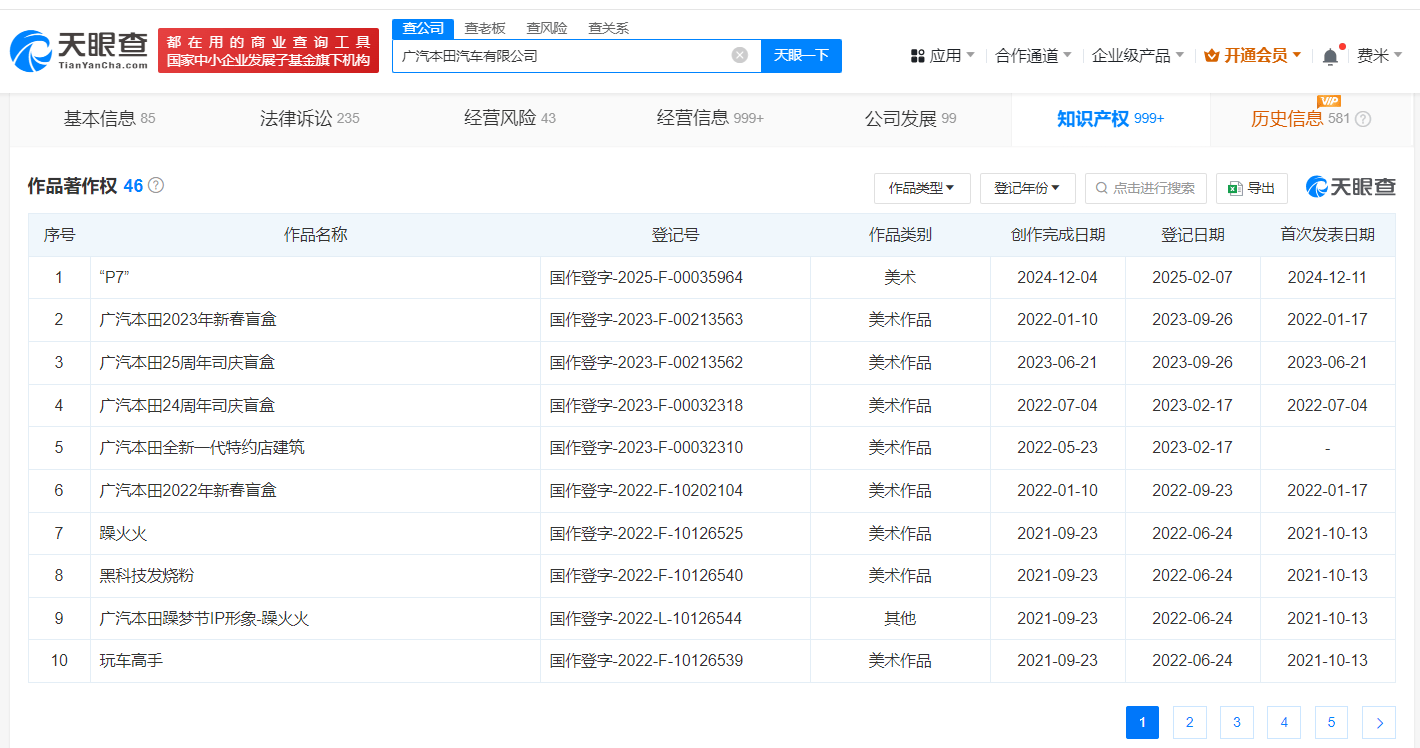Click the 登记日期 column header
The width and height of the screenshot is (1420, 748).
(x=1192, y=234)
